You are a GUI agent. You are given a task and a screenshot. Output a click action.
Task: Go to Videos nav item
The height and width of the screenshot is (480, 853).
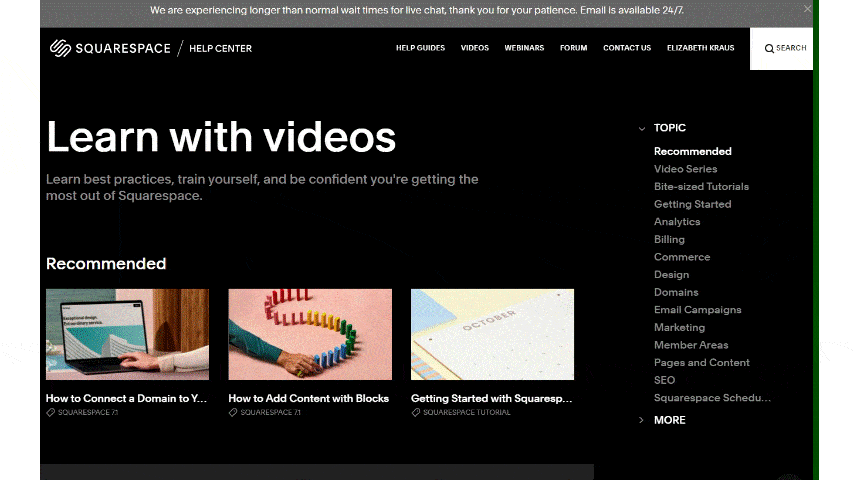coord(475,48)
